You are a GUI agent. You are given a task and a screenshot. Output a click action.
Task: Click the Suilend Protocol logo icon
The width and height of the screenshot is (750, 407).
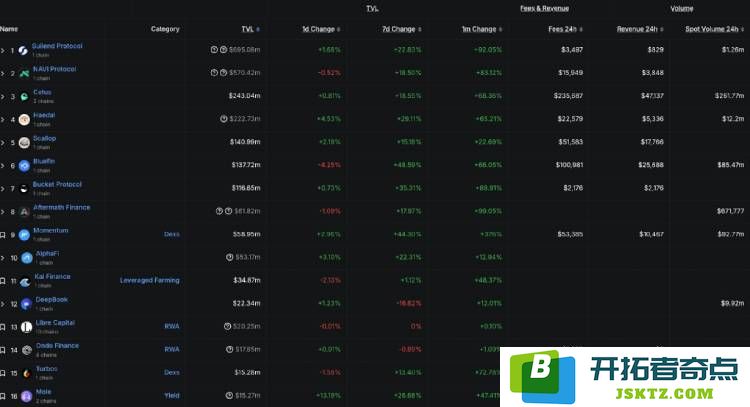click(23, 50)
